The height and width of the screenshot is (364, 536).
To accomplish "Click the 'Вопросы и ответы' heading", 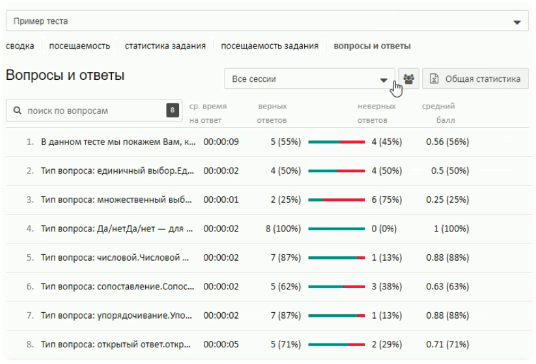I will (65, 75).
